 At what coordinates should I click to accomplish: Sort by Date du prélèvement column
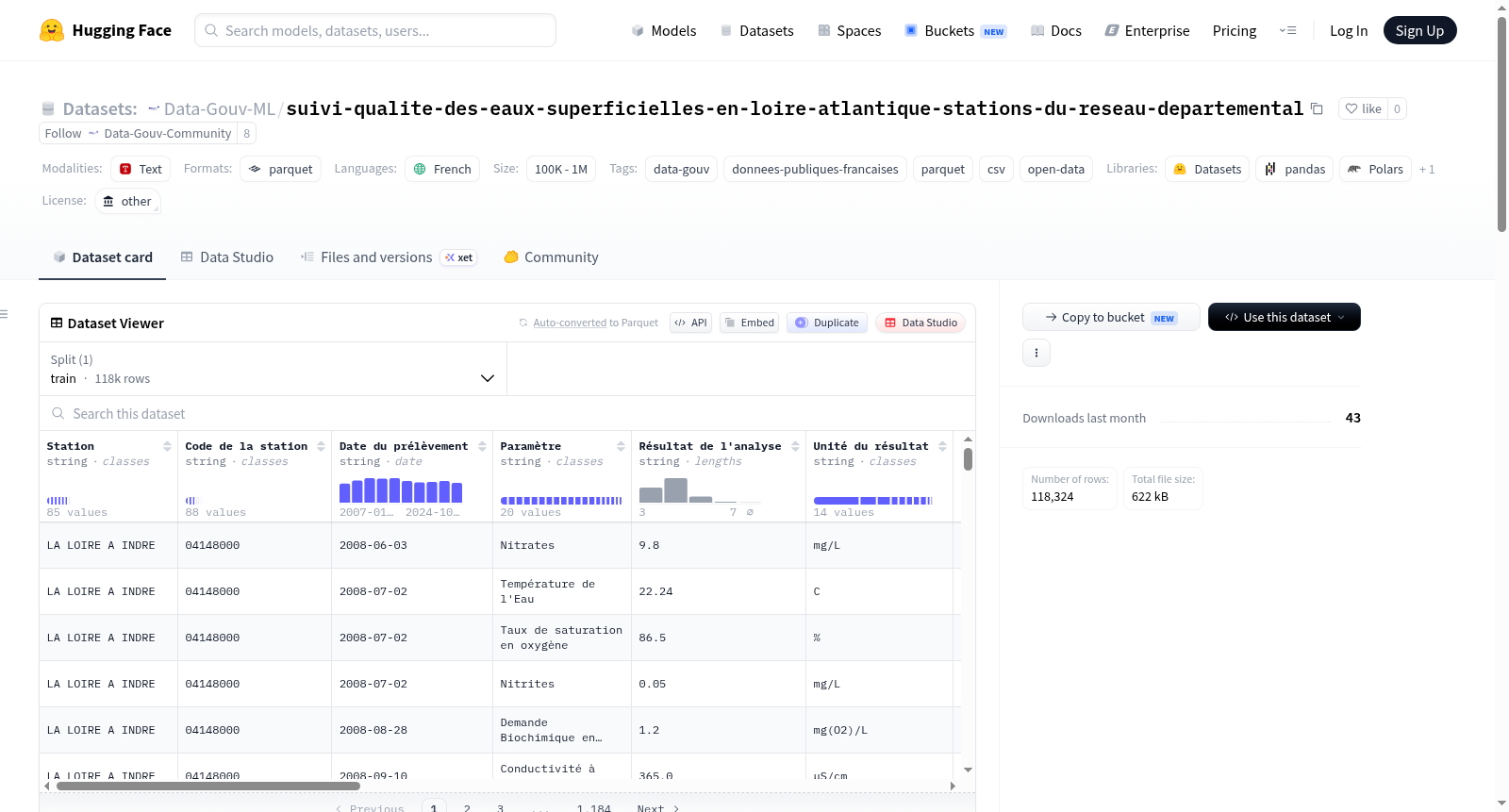(x=482, y=446)
